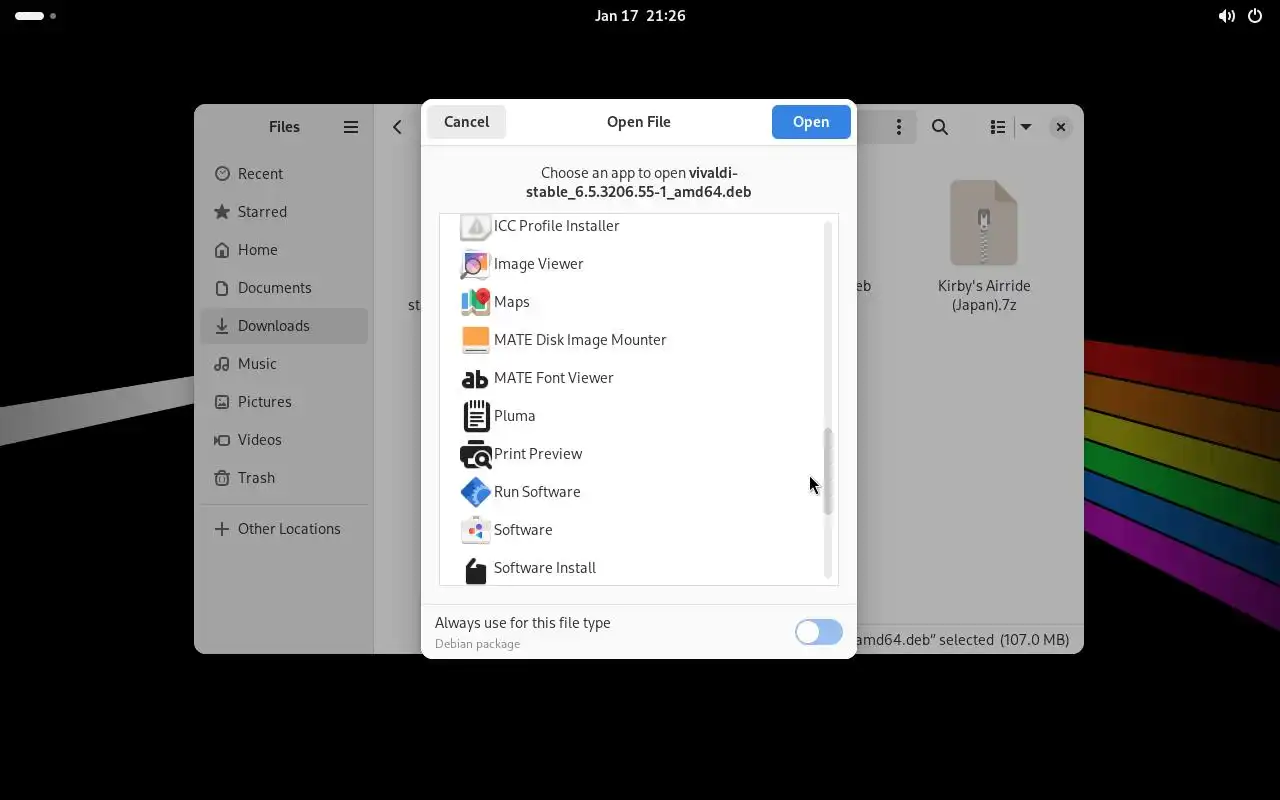
Task: Select Kirby's Airride archive file thumbnail
Action: tap(984, 223)
